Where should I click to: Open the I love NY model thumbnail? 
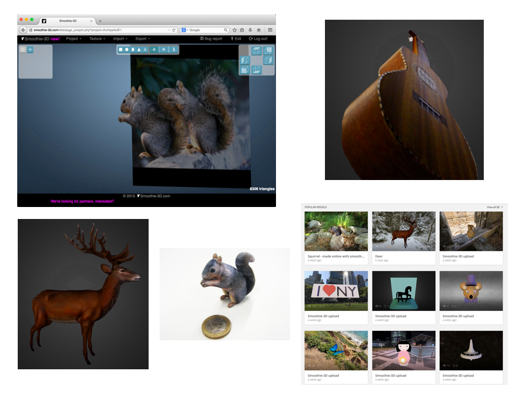click(336, 291)
